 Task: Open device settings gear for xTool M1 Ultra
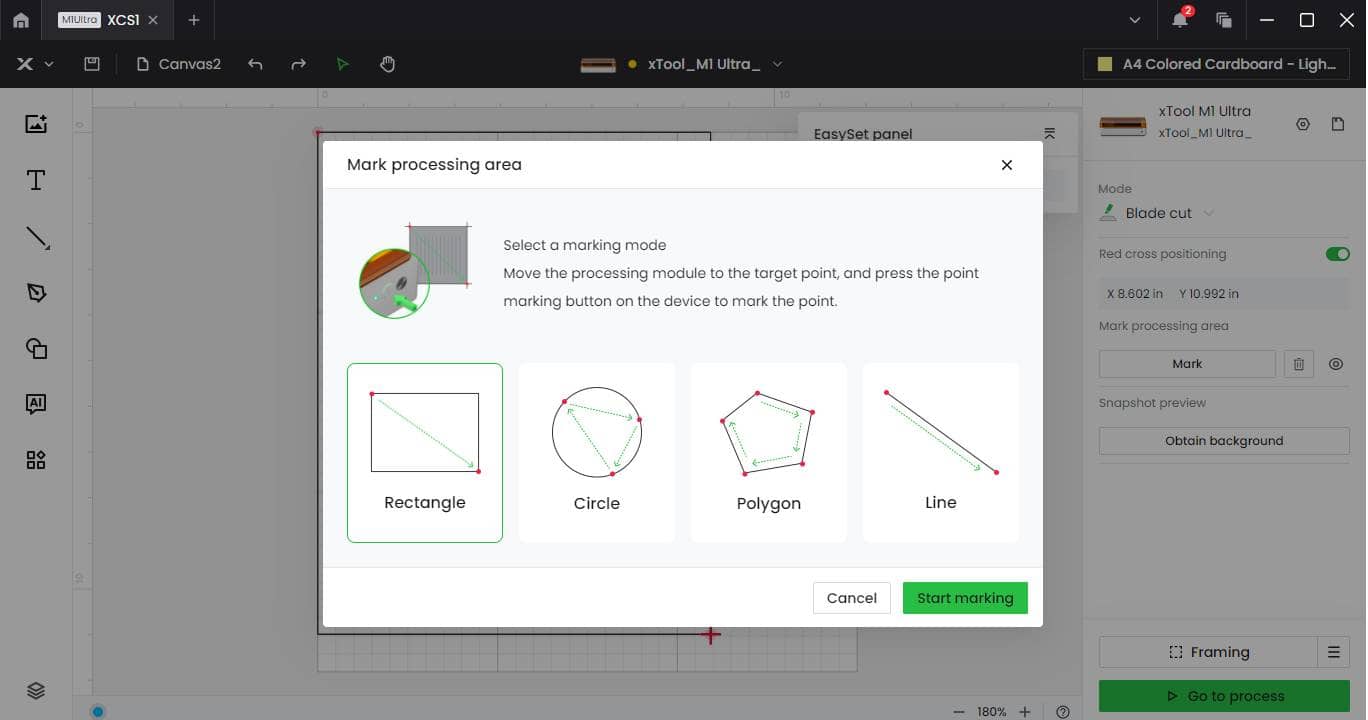[x=1303, y=124]
